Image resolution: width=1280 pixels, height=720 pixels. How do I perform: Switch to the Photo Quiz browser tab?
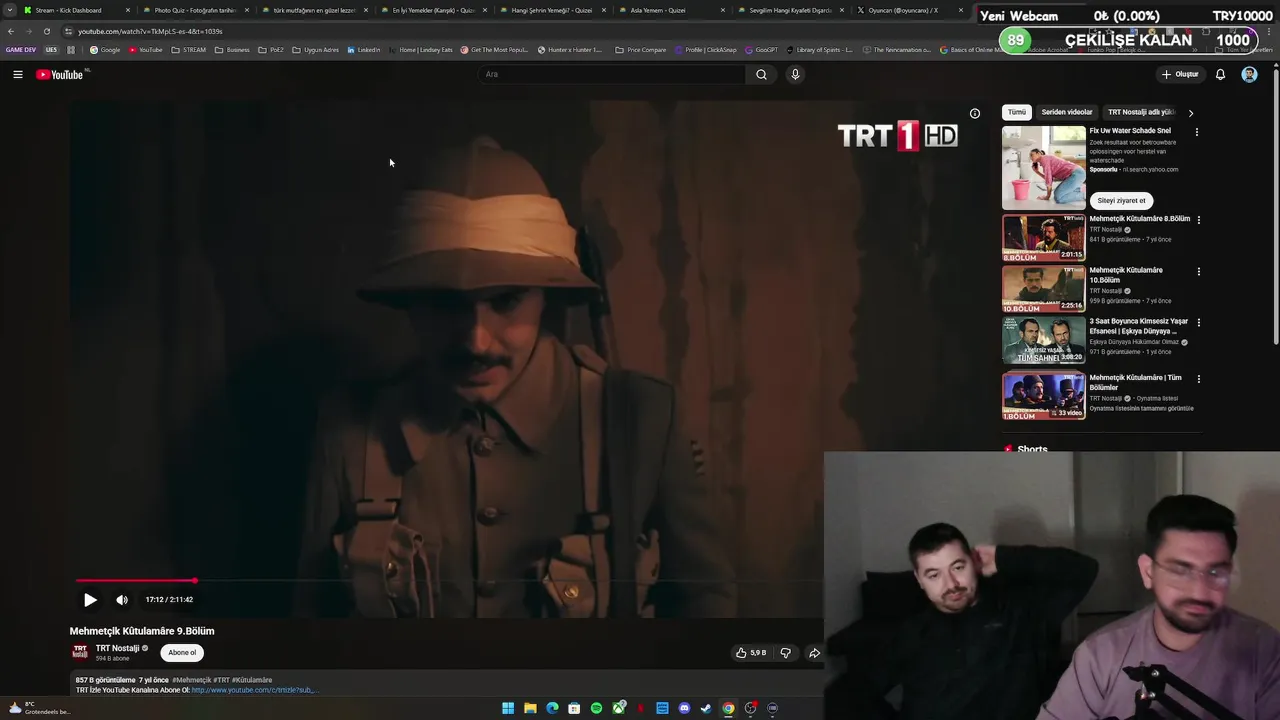click(x=195, y=10)
